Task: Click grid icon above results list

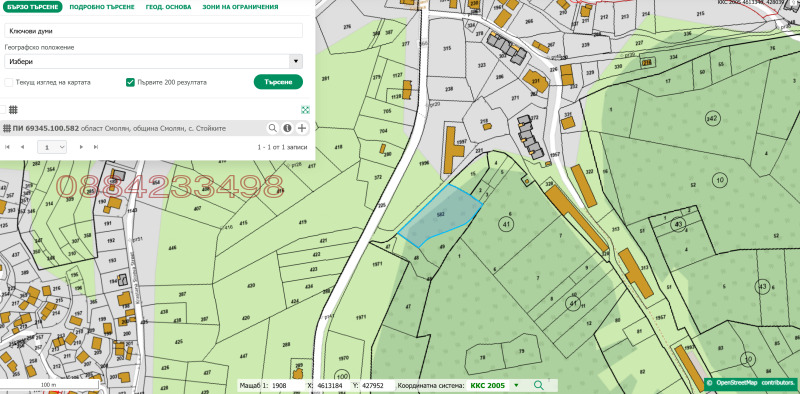Action: pyautogui.click(x=14, y=110)
